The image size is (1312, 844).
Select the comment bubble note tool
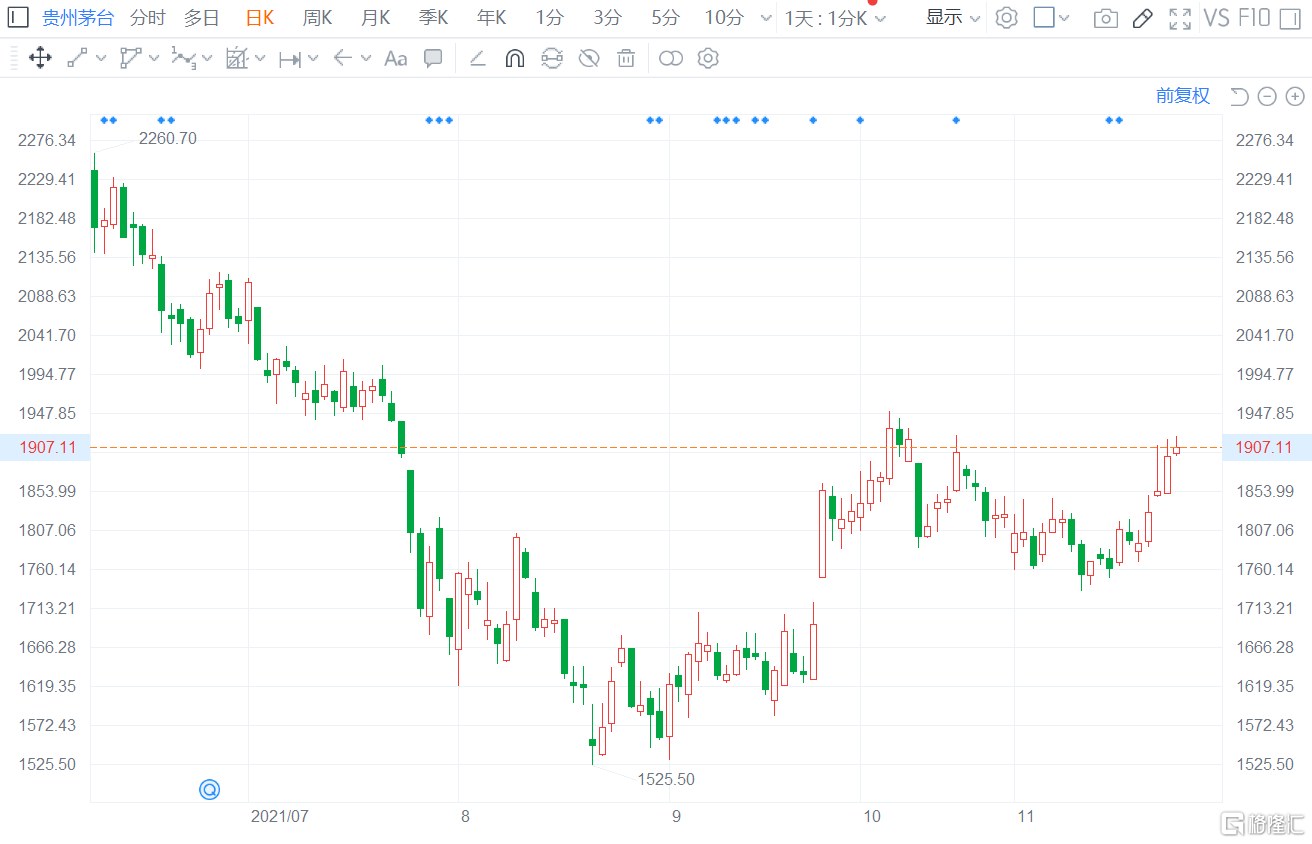point(433,58)
